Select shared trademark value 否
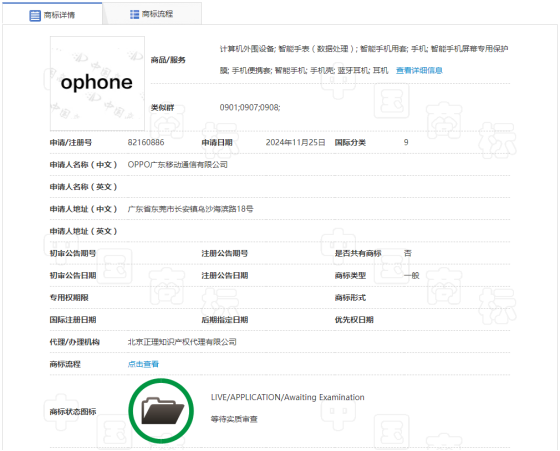560x451 pixels. [408, 253]
